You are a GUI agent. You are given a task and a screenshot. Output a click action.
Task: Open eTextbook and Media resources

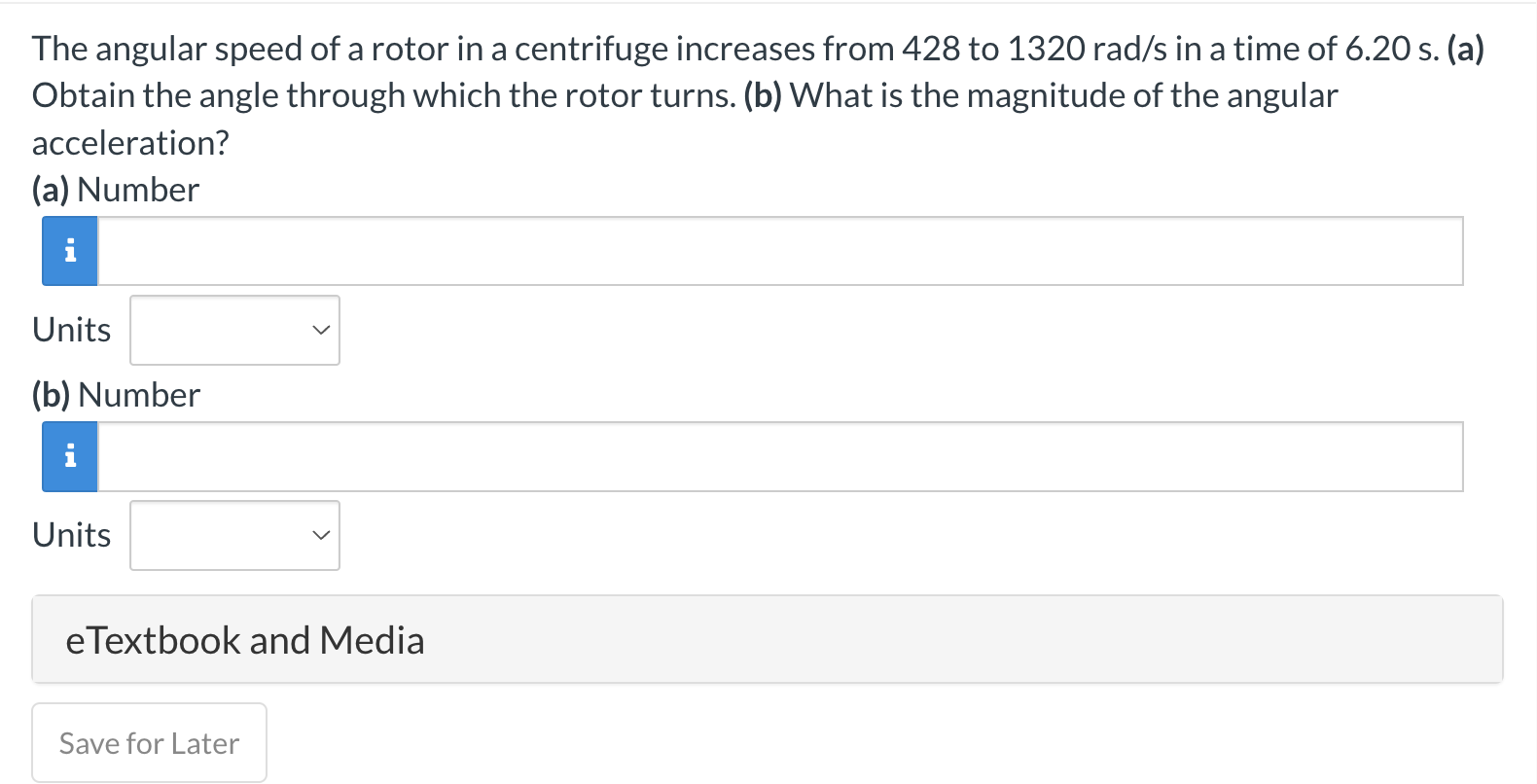click(244, 639)
